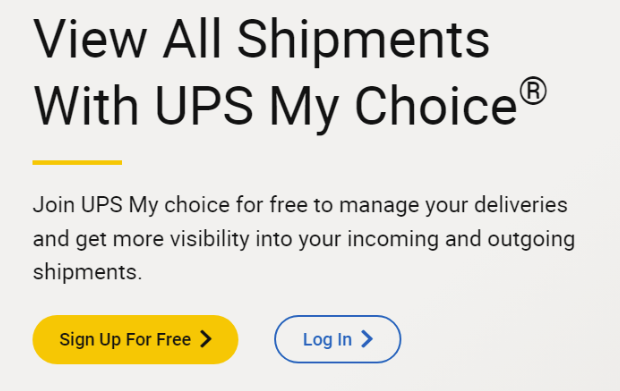Image resolution: width=620 pixels, height=391 pixels.
Task: Click the word "View" starting the heading
Action: click(x=91, y=40)
